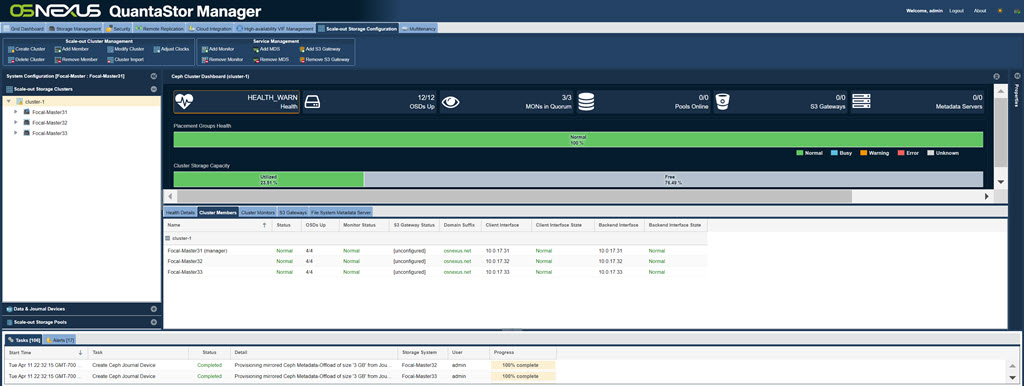Click the Pools Online database stack icon
Screen dimensions: 1024x386
pyautogui.click(x=586, y=102)
